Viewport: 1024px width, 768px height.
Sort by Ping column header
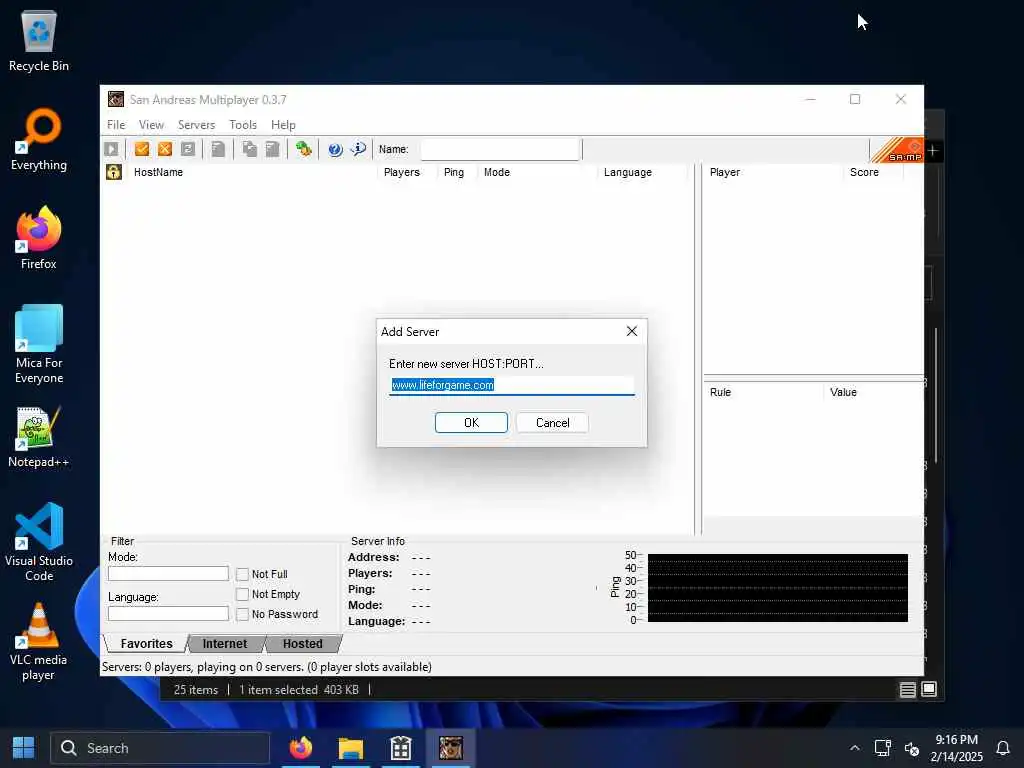[457, 172]
